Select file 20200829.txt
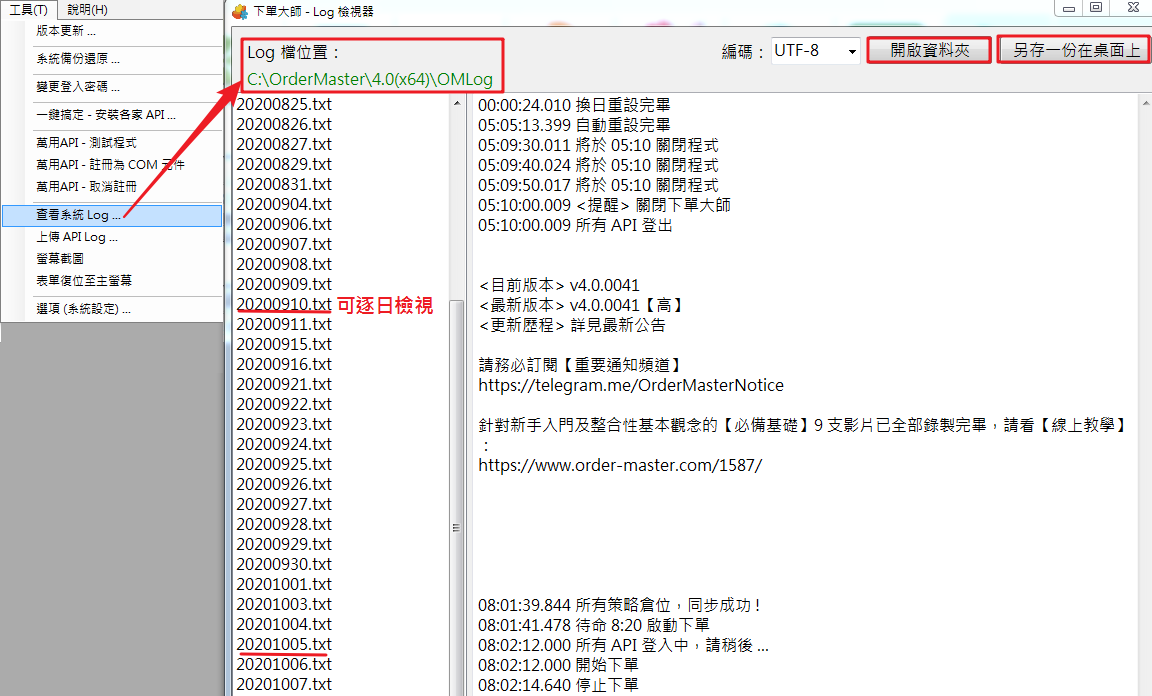Image resolution: width=1152 pixels, height=696 pixels. [284, 164]
